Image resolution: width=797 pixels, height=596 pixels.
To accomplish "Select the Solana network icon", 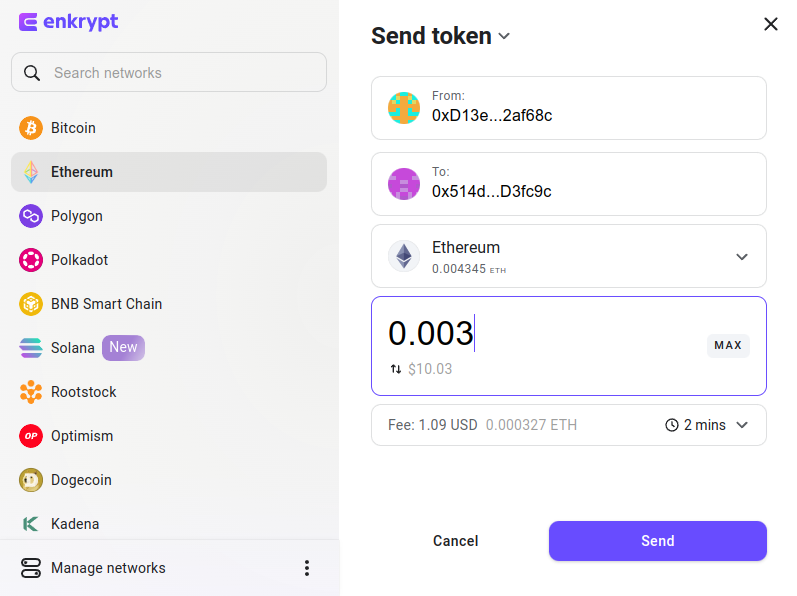I will pos(31,348).
